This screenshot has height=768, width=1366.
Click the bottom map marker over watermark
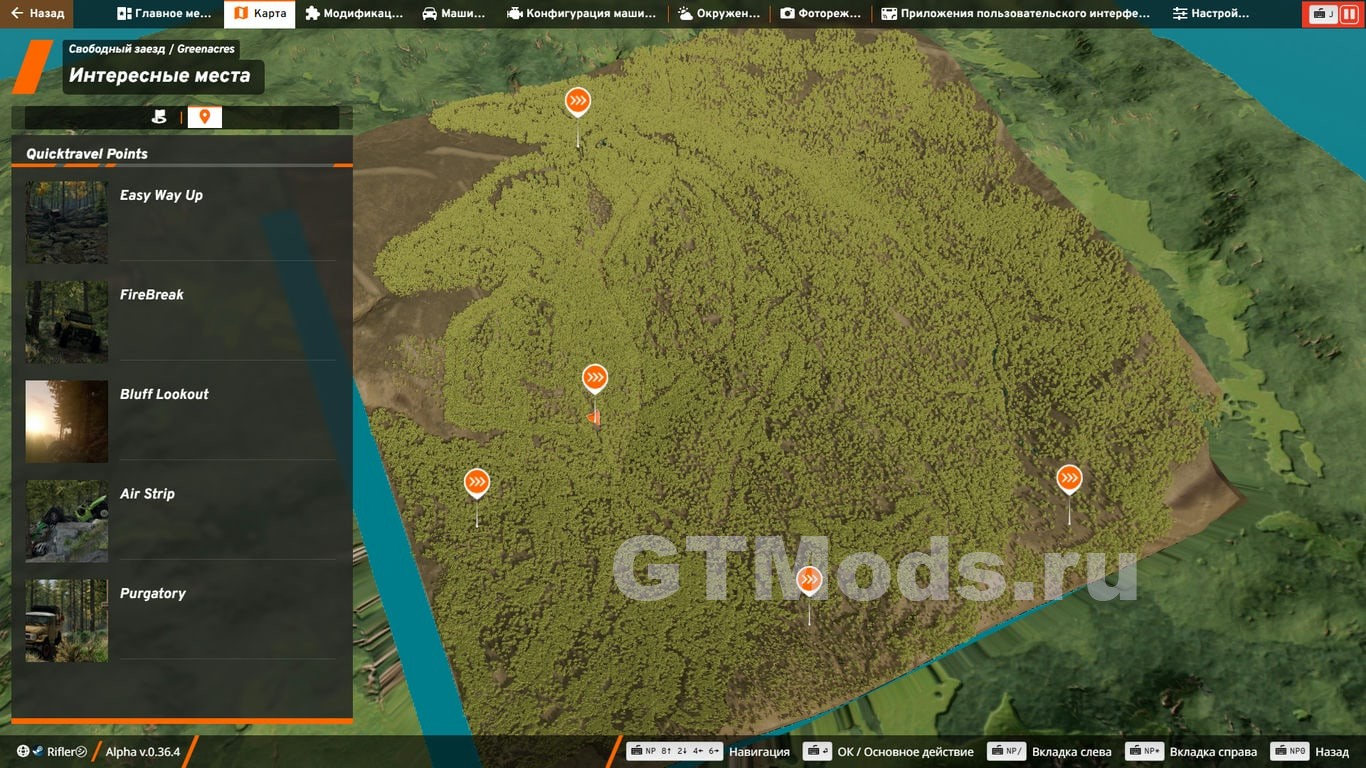[x=809, y=579]
